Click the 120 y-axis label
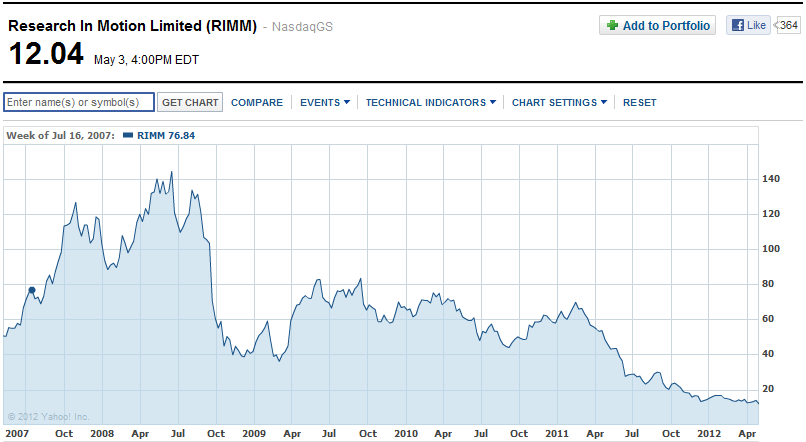The height and width of the screenshot is (442, 806). tap(771, 214)
